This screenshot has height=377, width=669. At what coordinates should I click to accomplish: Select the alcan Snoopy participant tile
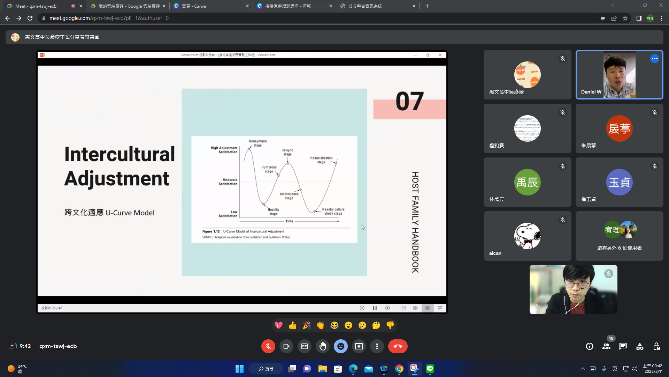527,236
